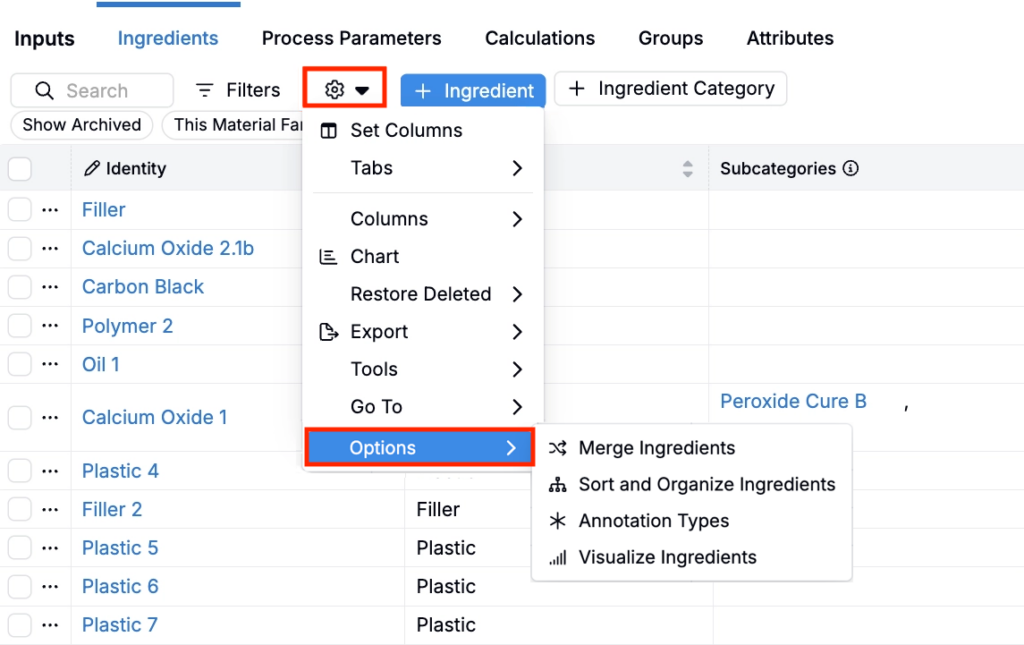Click the Annotation Types asterisk icon

[558, 521]
